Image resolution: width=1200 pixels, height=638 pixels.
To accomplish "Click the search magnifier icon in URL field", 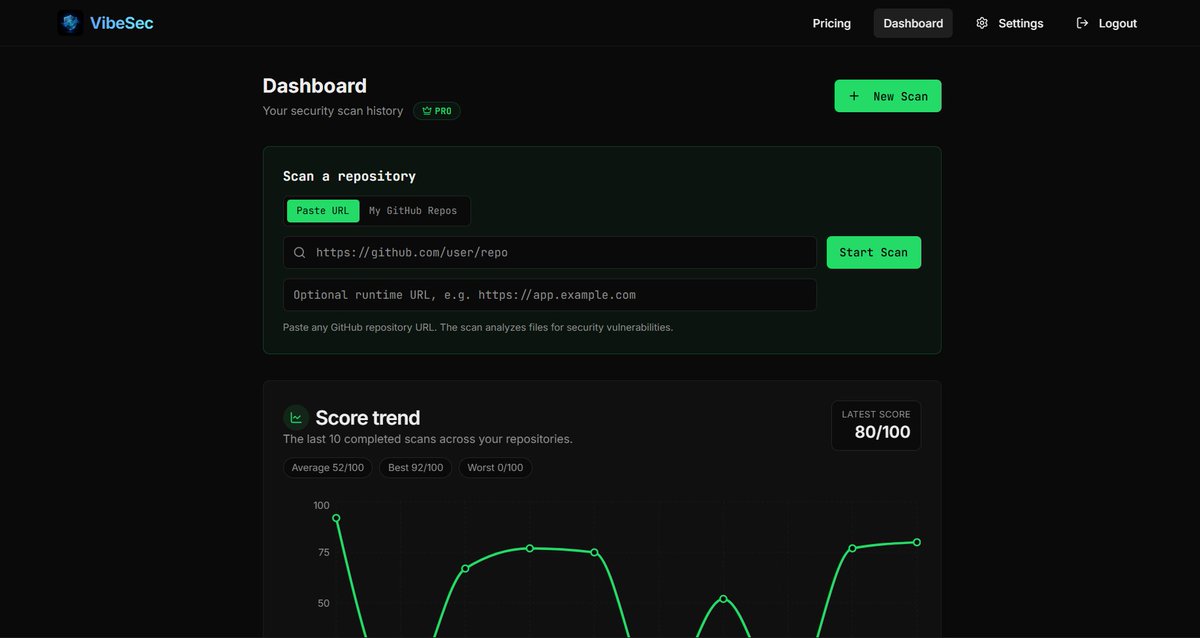I will (299, 253).
